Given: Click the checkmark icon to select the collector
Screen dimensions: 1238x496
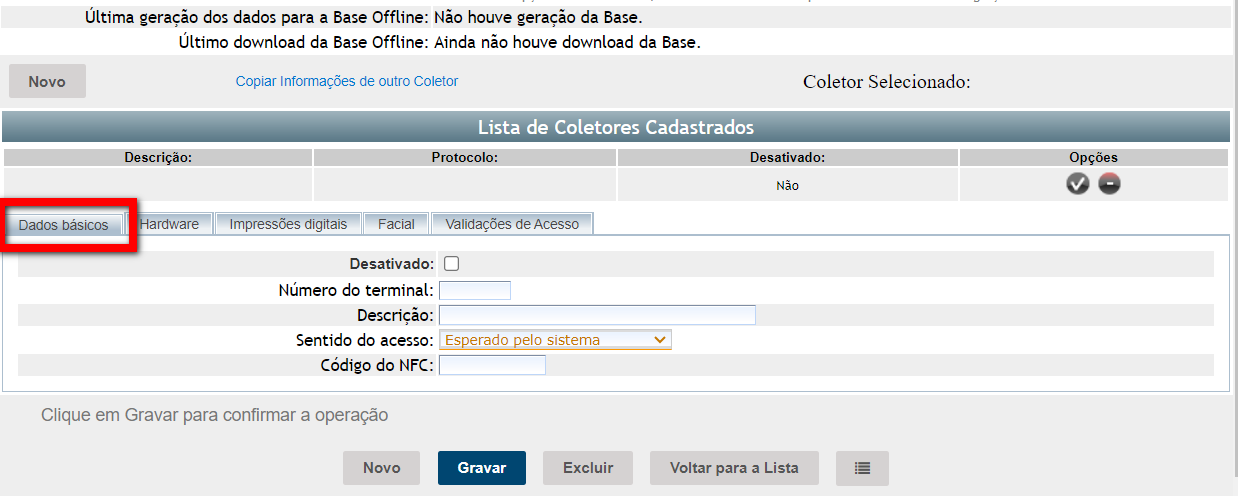Looking at the screenshot, I should [x=1077, y=184].
